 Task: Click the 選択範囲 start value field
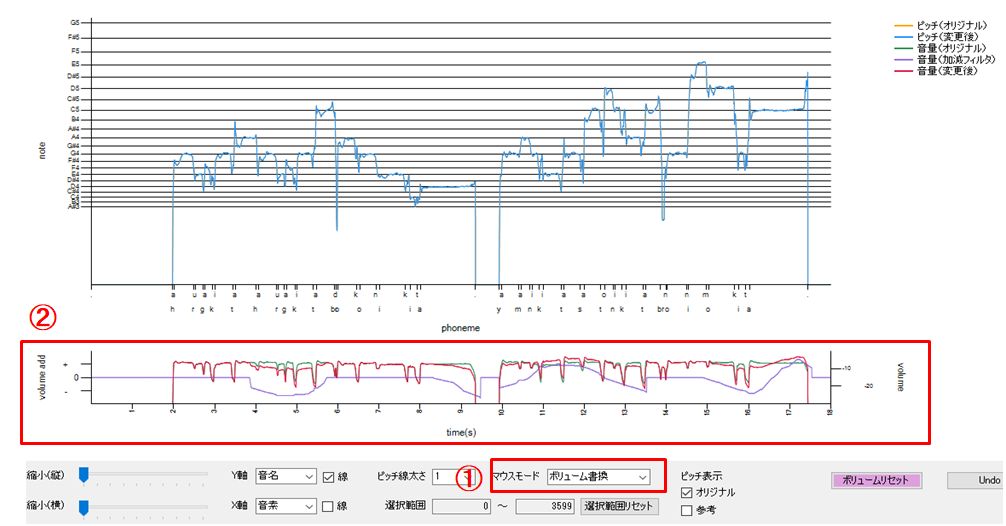pos(461,507)
